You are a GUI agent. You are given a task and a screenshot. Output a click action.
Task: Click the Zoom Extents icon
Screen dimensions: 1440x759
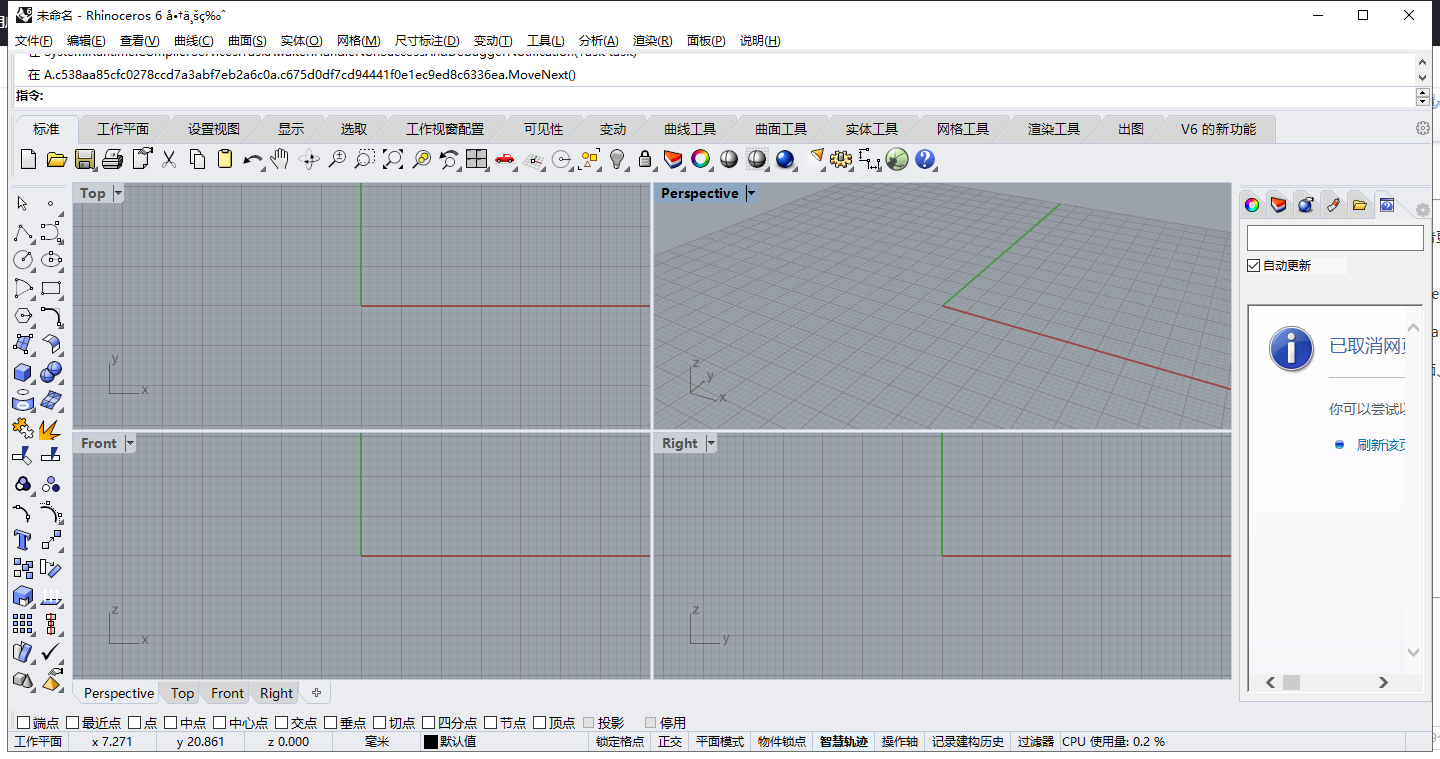[393, 159]
